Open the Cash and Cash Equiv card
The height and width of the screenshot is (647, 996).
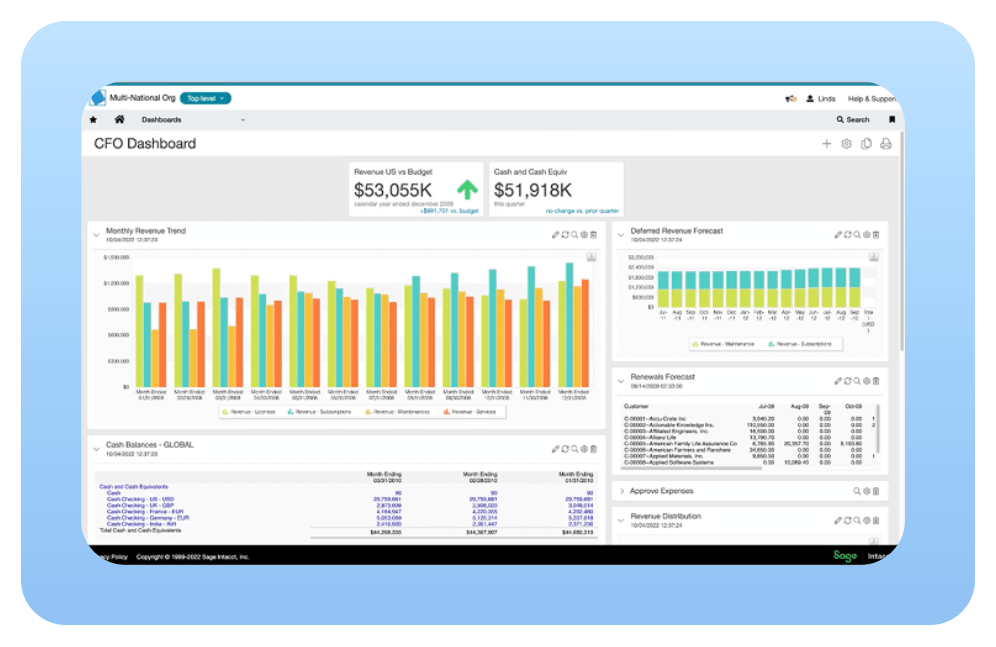[556, 189]
